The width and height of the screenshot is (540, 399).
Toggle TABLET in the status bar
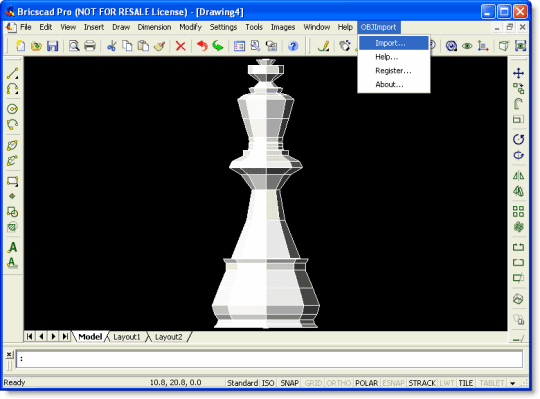491,383
